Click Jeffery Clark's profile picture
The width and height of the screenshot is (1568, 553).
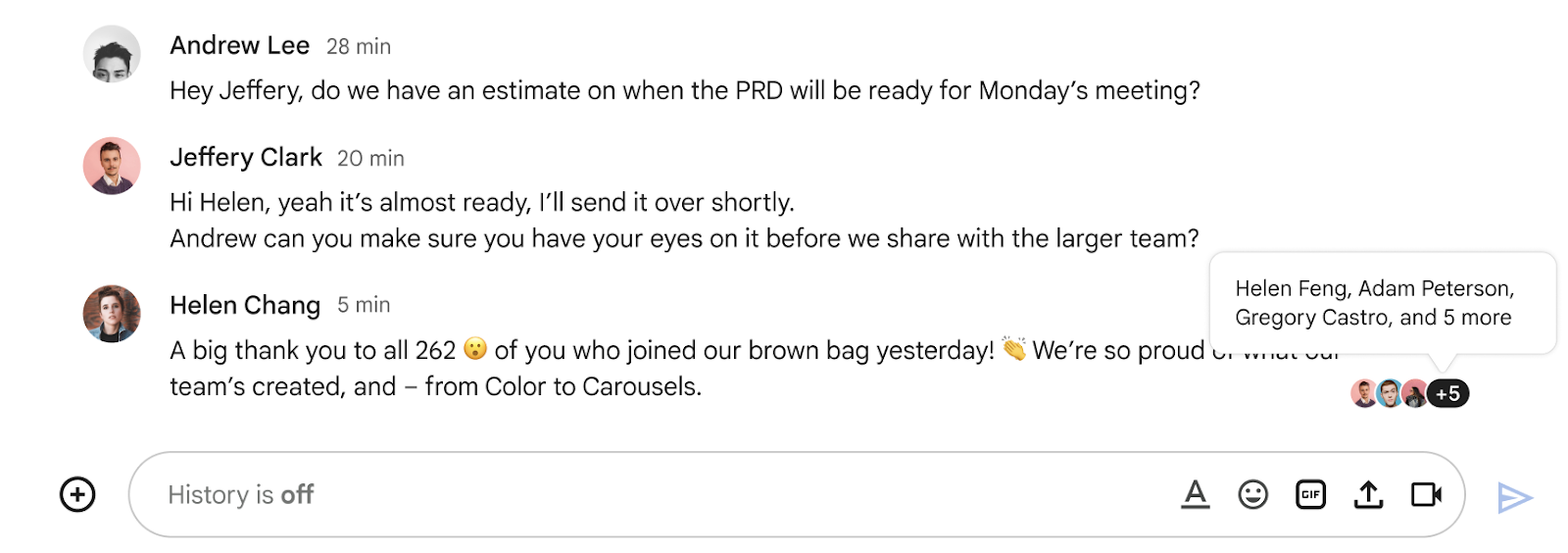[x=112, y=166]
